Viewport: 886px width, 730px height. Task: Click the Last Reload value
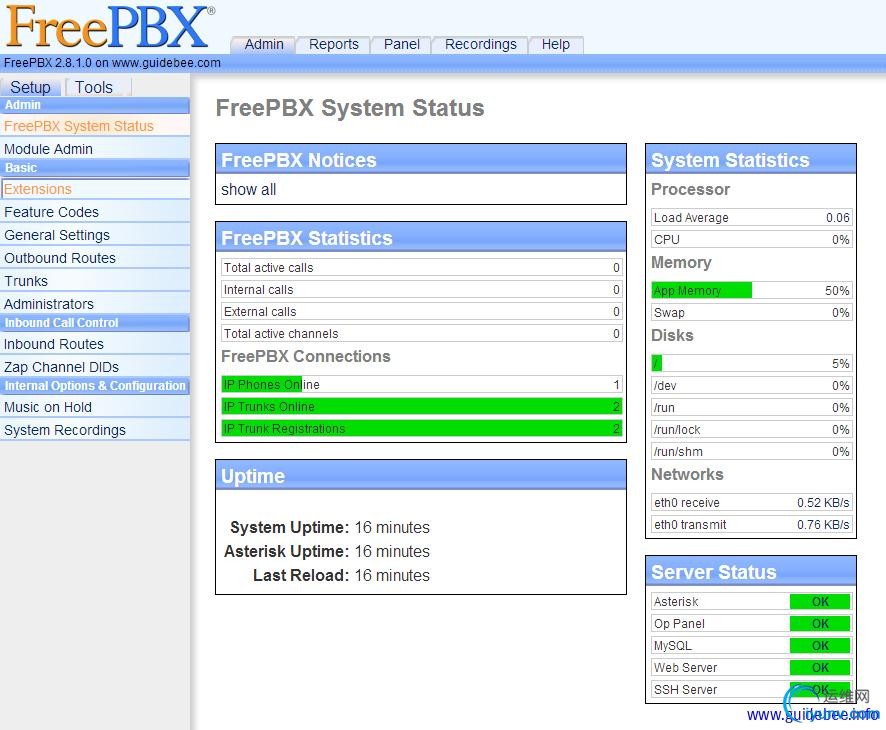(392, 575)
